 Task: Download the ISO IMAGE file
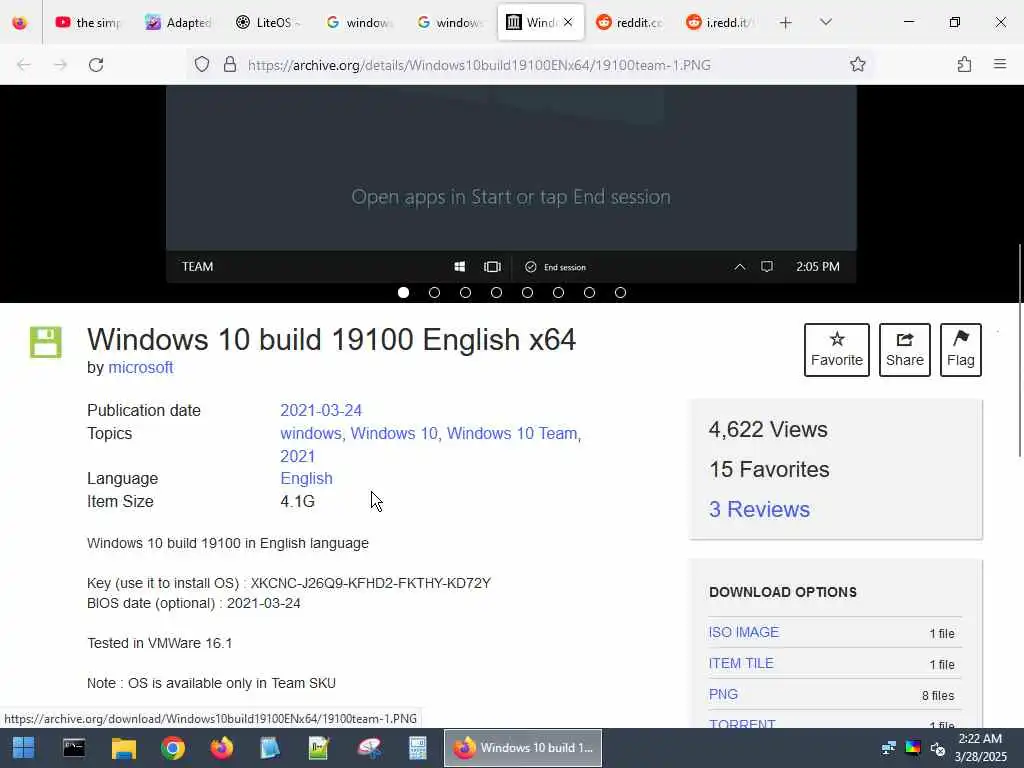point(744,632)
